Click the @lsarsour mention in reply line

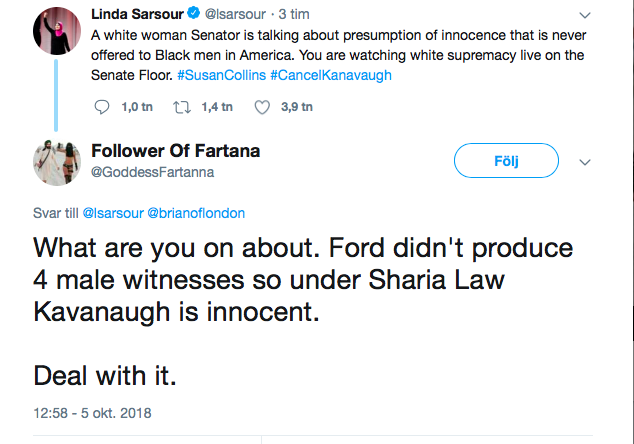click(113, 213)
